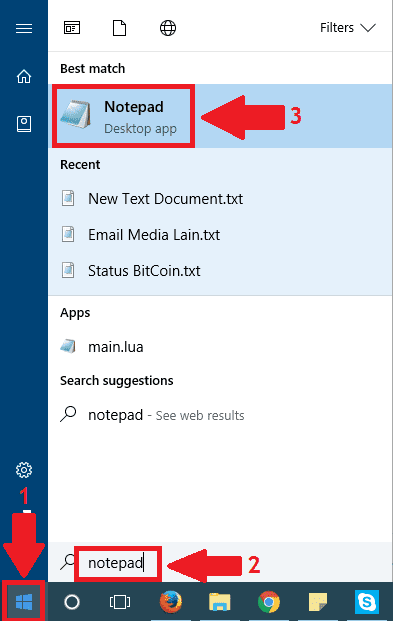Viewport: 393px width, 621px height.
Task: Go to Home in the search sidebar
Action: 24,76
